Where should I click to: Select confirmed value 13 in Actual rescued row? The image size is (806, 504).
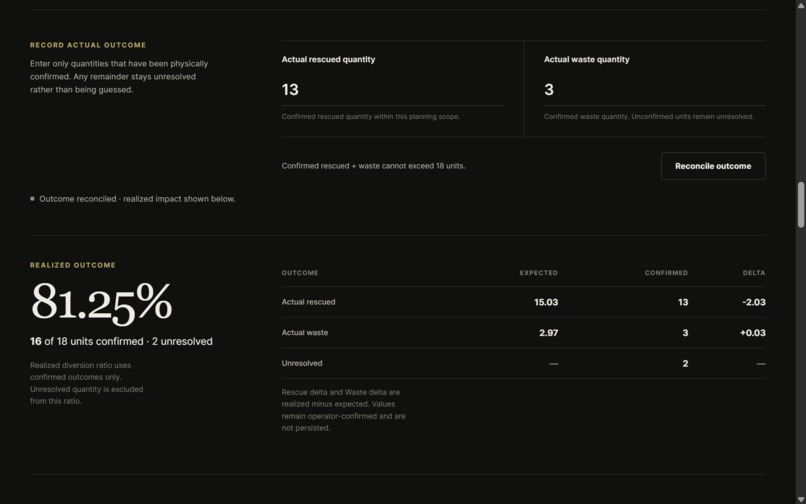(683, 302)
